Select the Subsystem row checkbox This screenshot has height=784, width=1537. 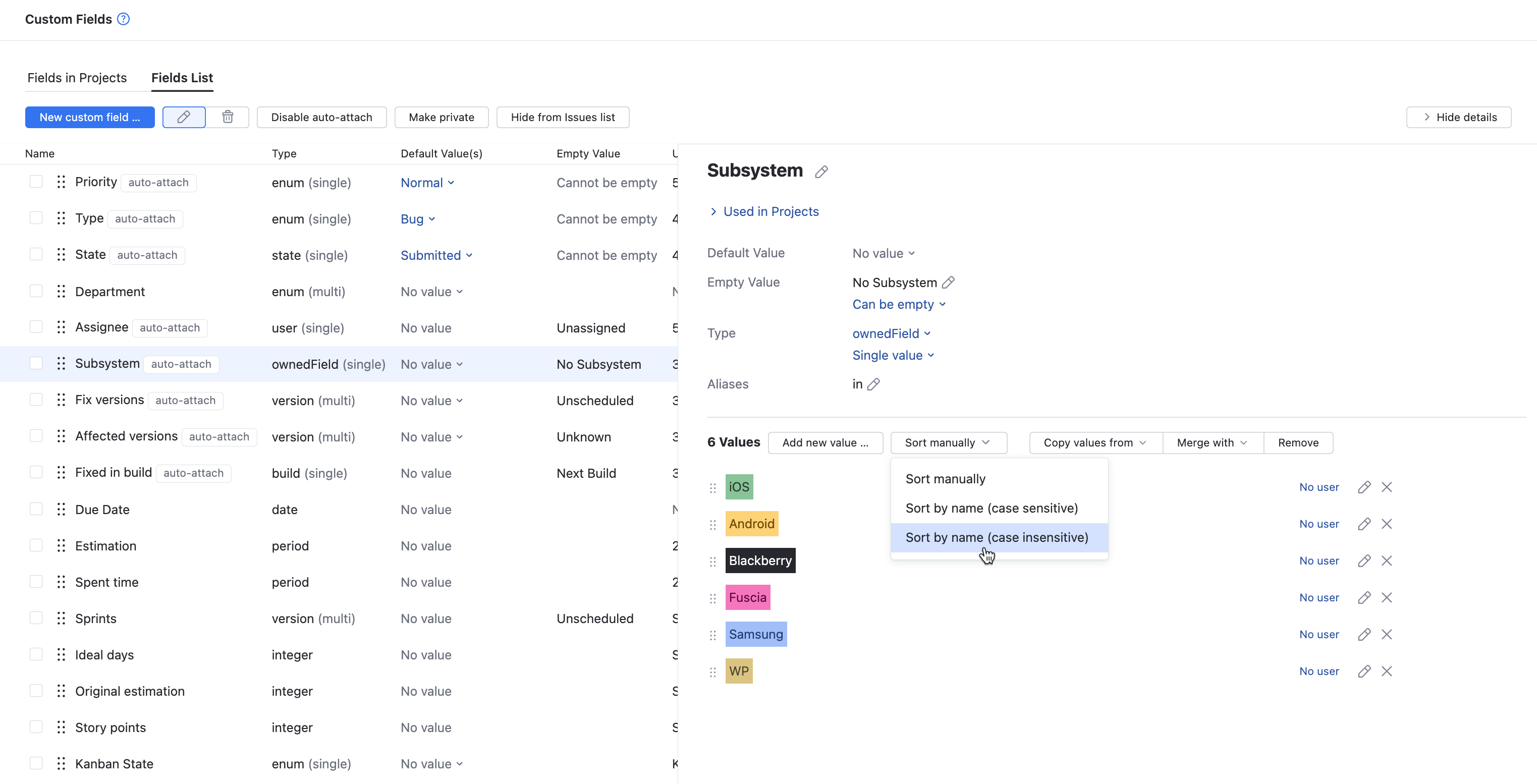coord(36,363)
